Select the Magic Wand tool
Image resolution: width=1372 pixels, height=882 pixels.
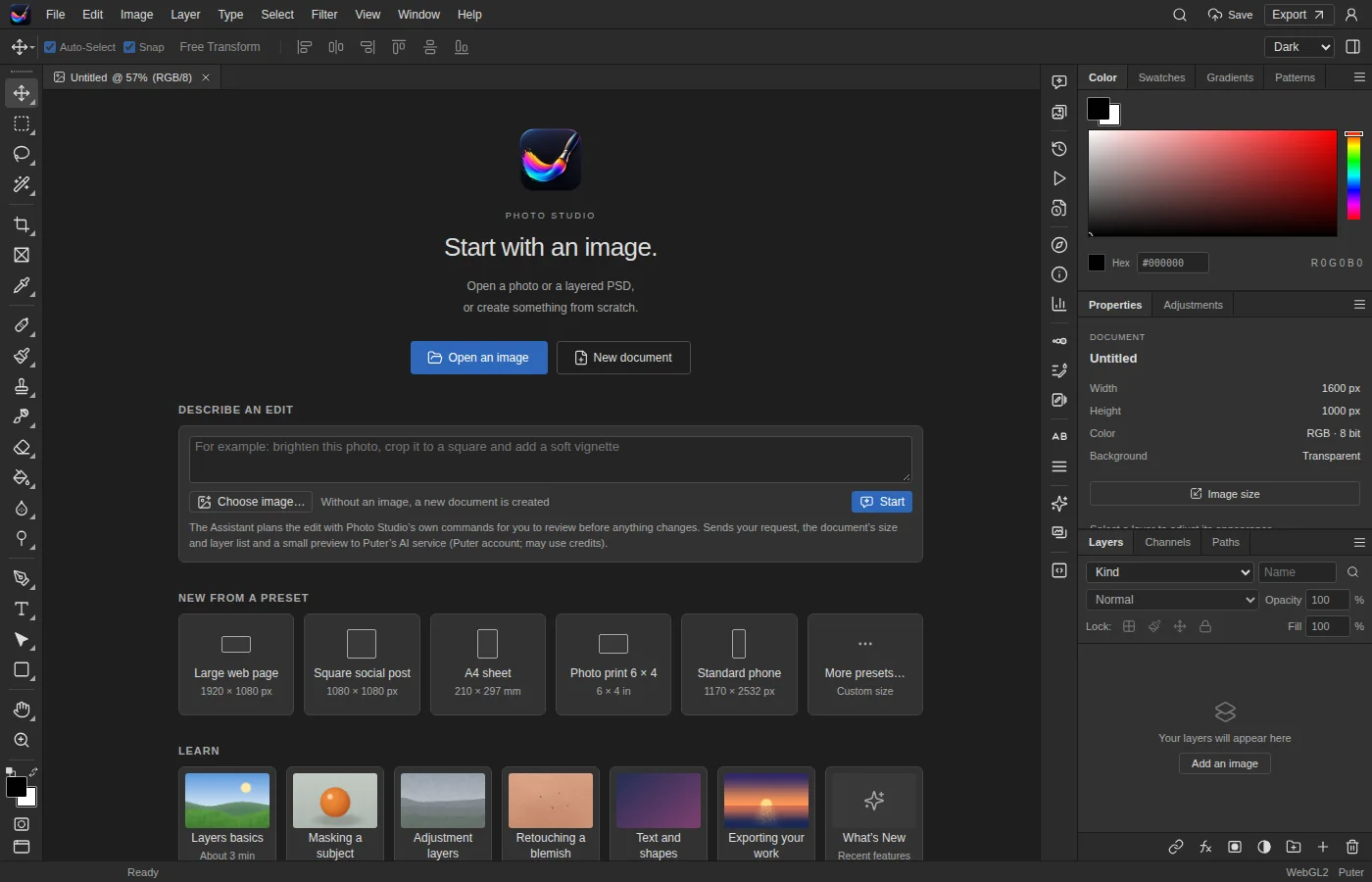pos(22,185)
